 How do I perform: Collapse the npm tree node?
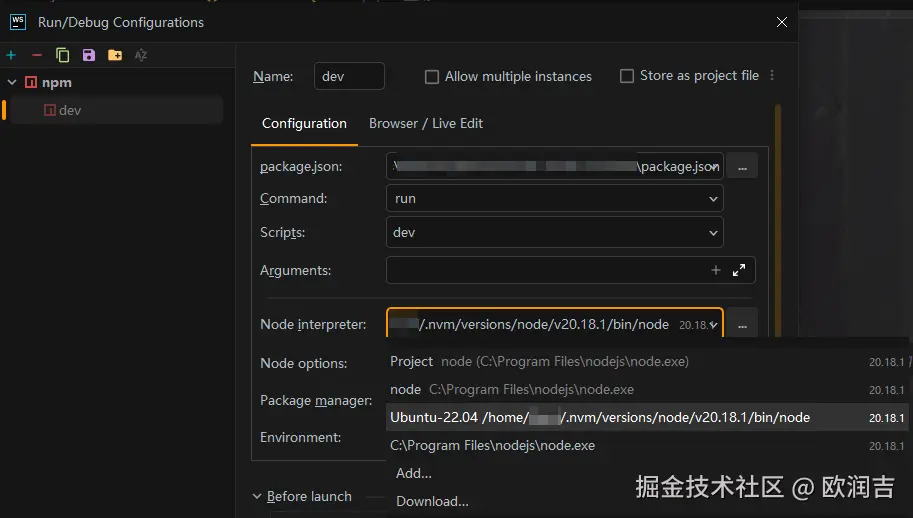point(12,82)
